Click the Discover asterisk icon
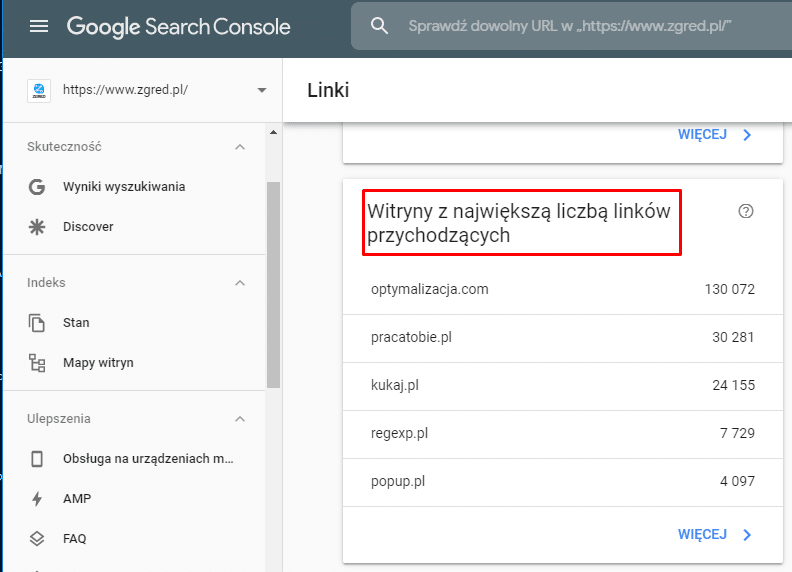This screenshot has width=792, height=572. point(37,227)
